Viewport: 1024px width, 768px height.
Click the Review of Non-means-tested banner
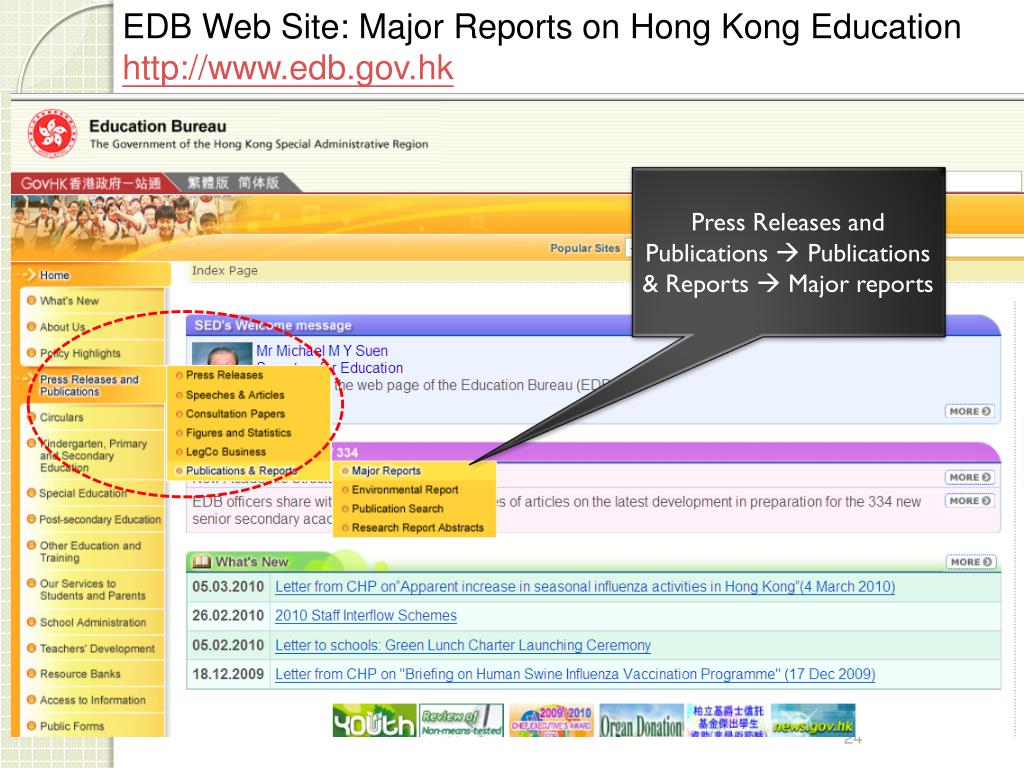(x=462, y=720)
